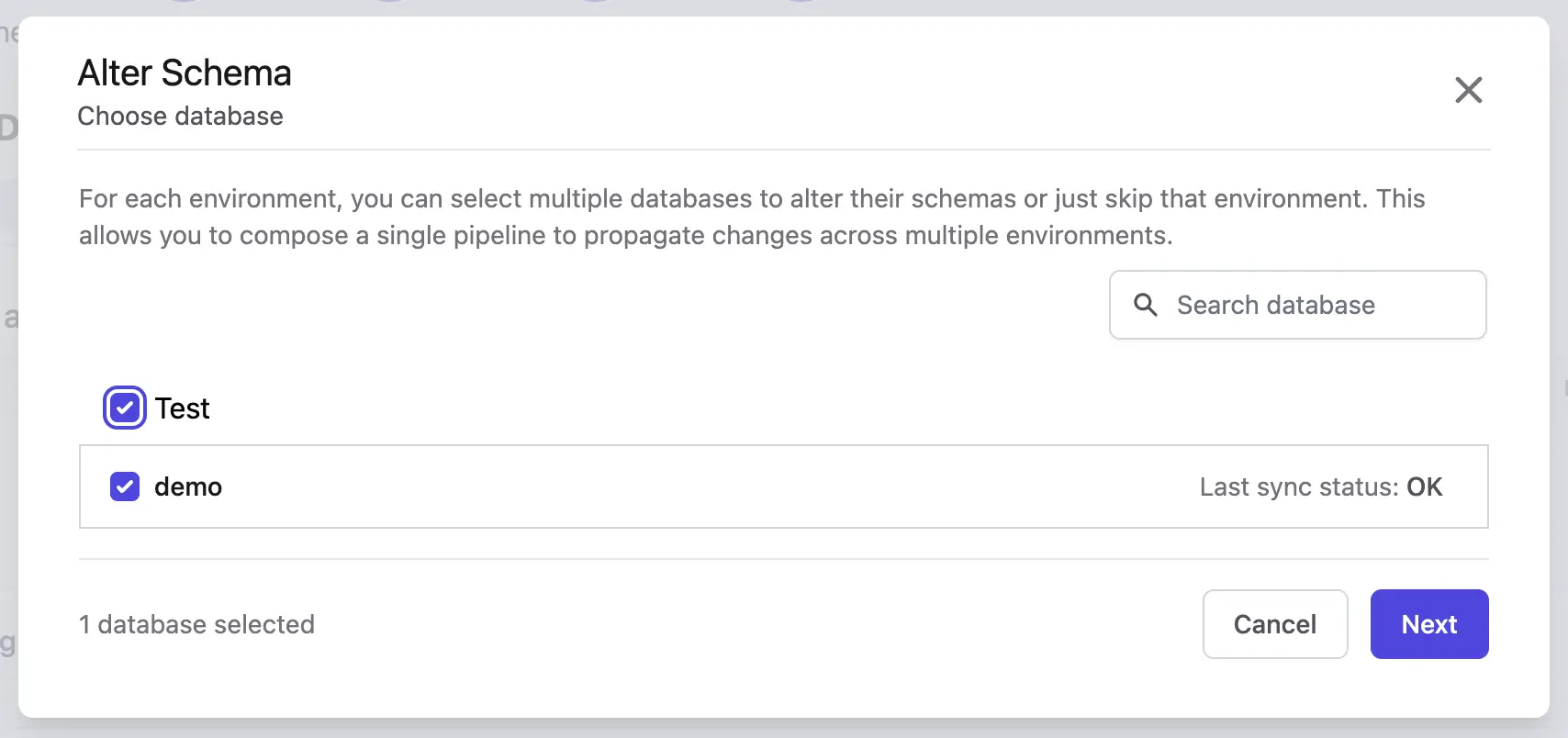Uncheck the Test environment checkbox
The image size is (1568, 738).
[x=125, y=408]
